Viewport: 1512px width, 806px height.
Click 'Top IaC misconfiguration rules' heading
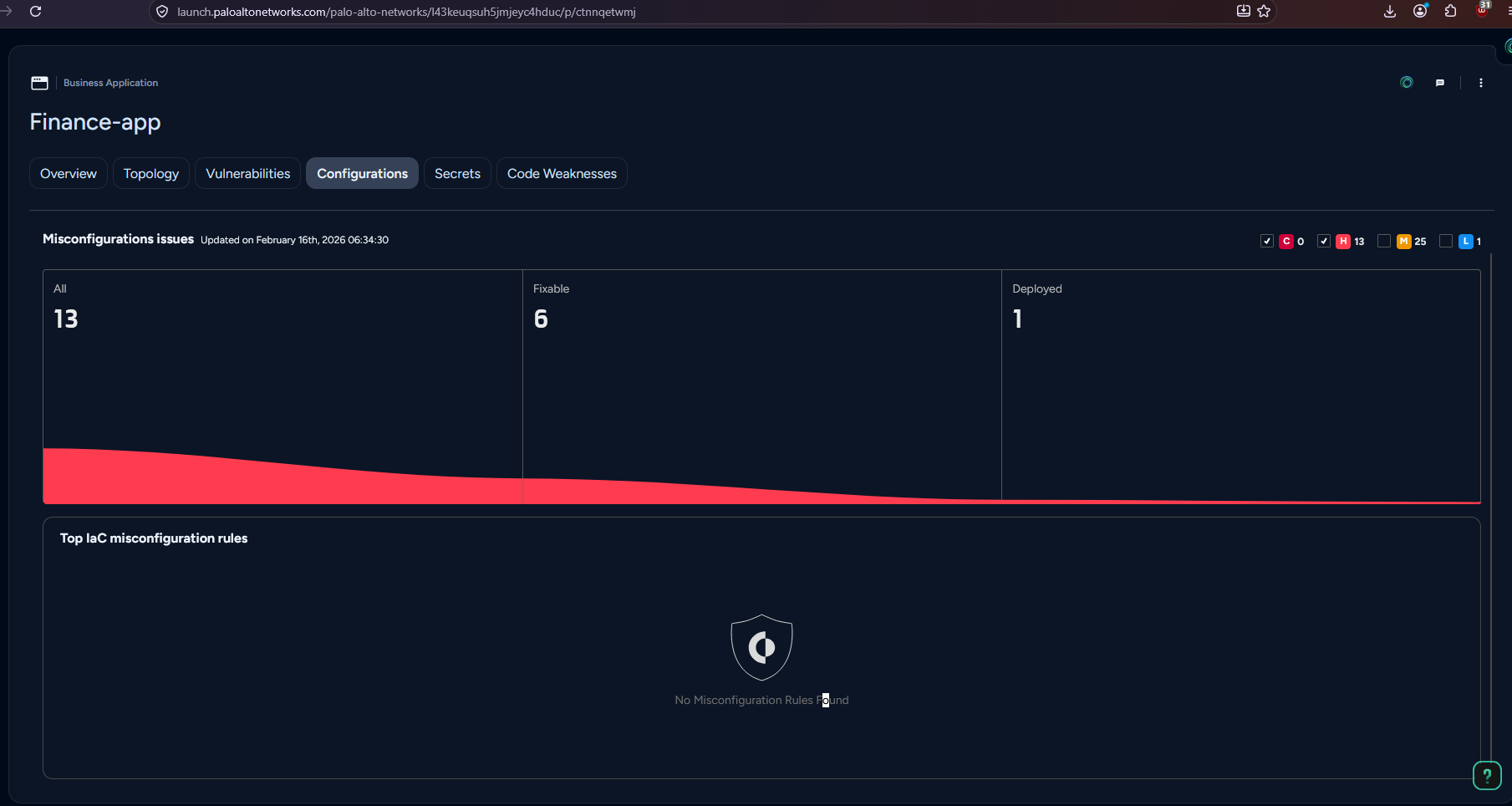point(154,538)
